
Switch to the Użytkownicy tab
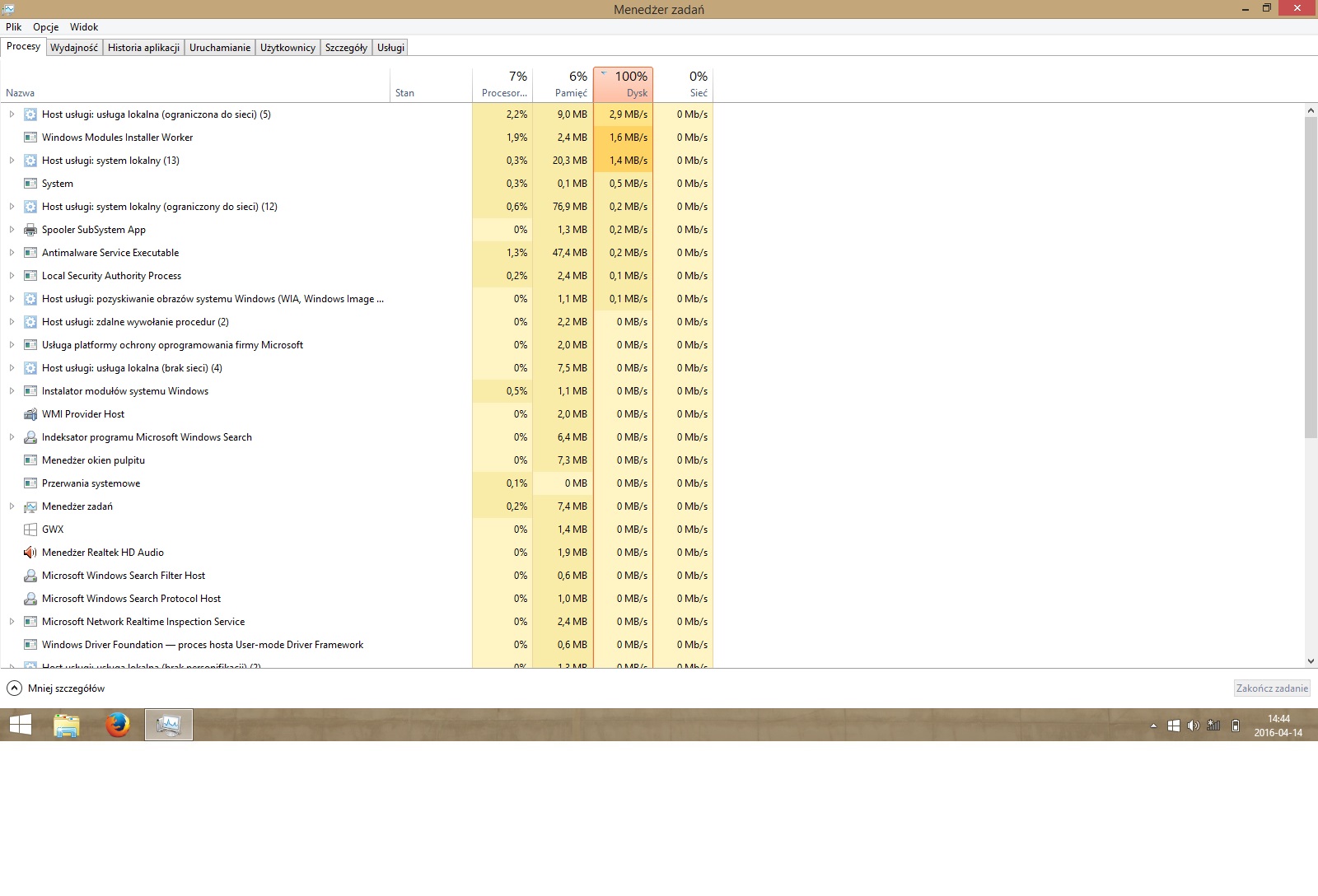(x=287, y=48)
